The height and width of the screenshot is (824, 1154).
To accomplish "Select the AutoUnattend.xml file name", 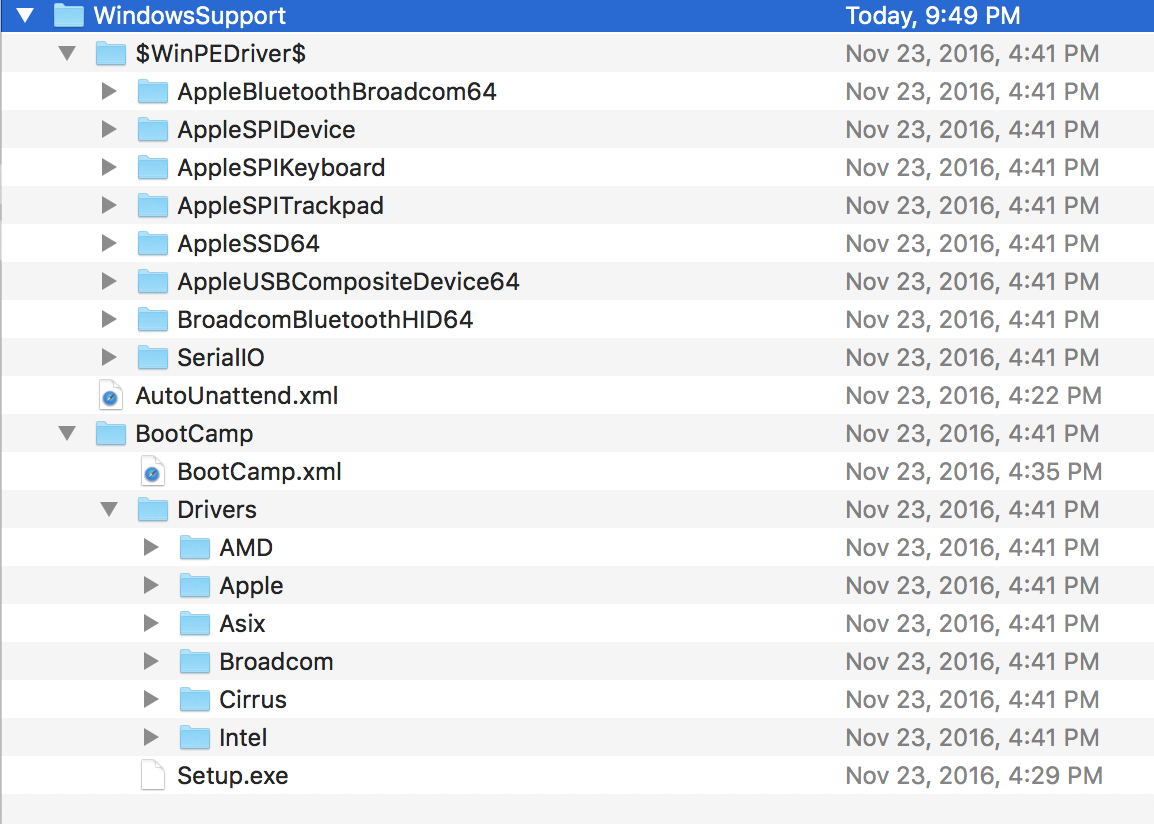I will pyautogui.click(x=237, y=395).
